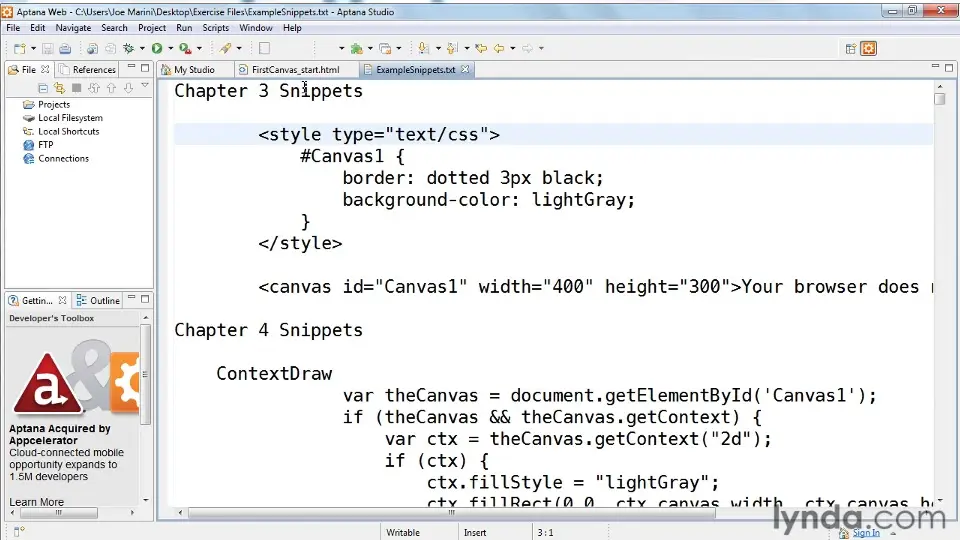Select the FTP tree item
960x540 pixels.
[x=45, y=145]
